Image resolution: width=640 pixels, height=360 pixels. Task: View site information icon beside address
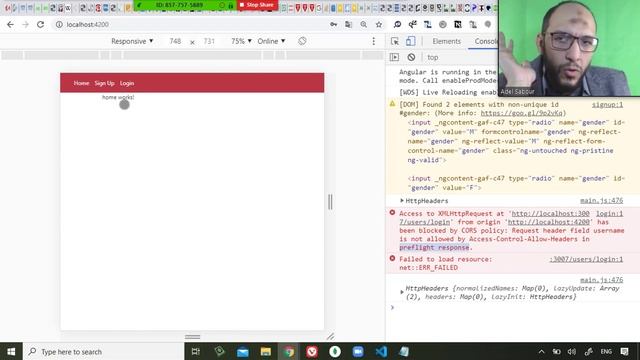point(59,24)
